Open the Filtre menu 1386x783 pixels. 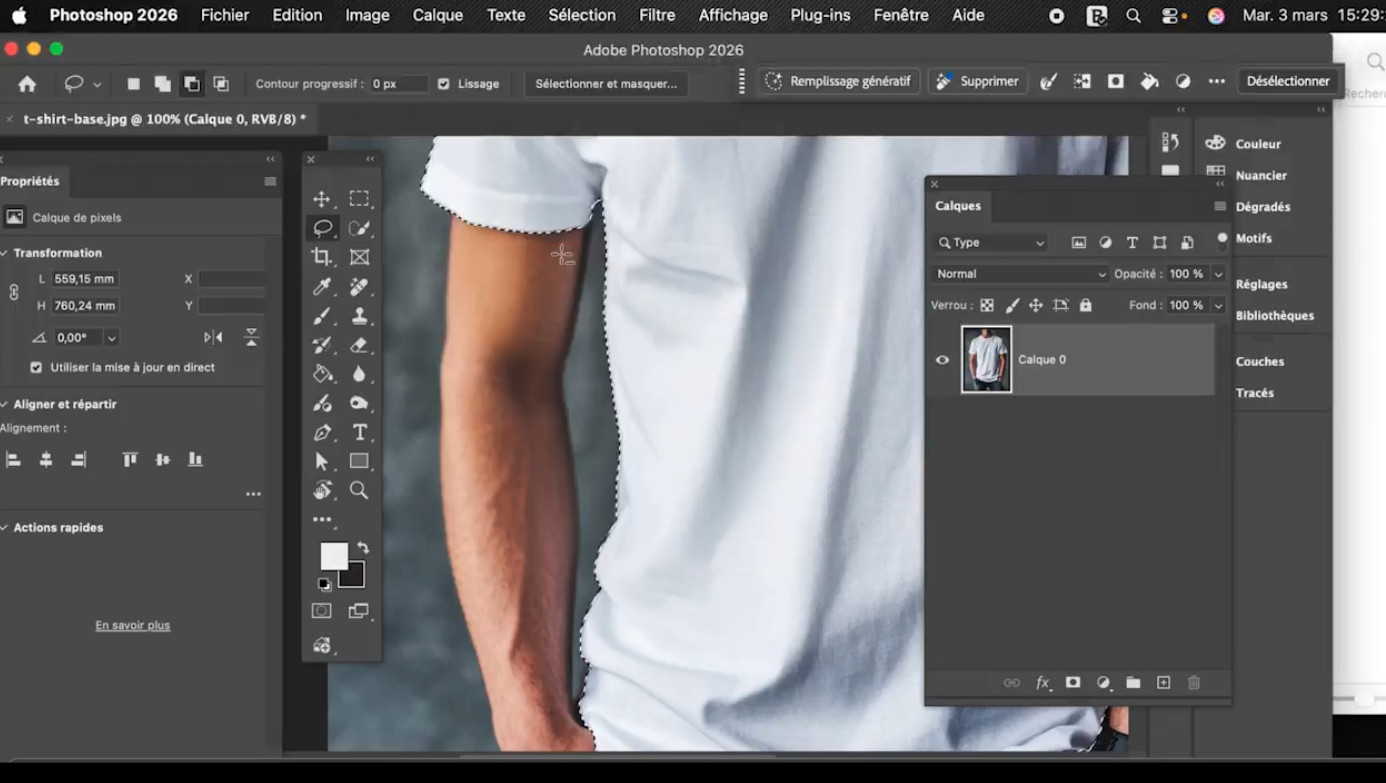coord(656,15)
